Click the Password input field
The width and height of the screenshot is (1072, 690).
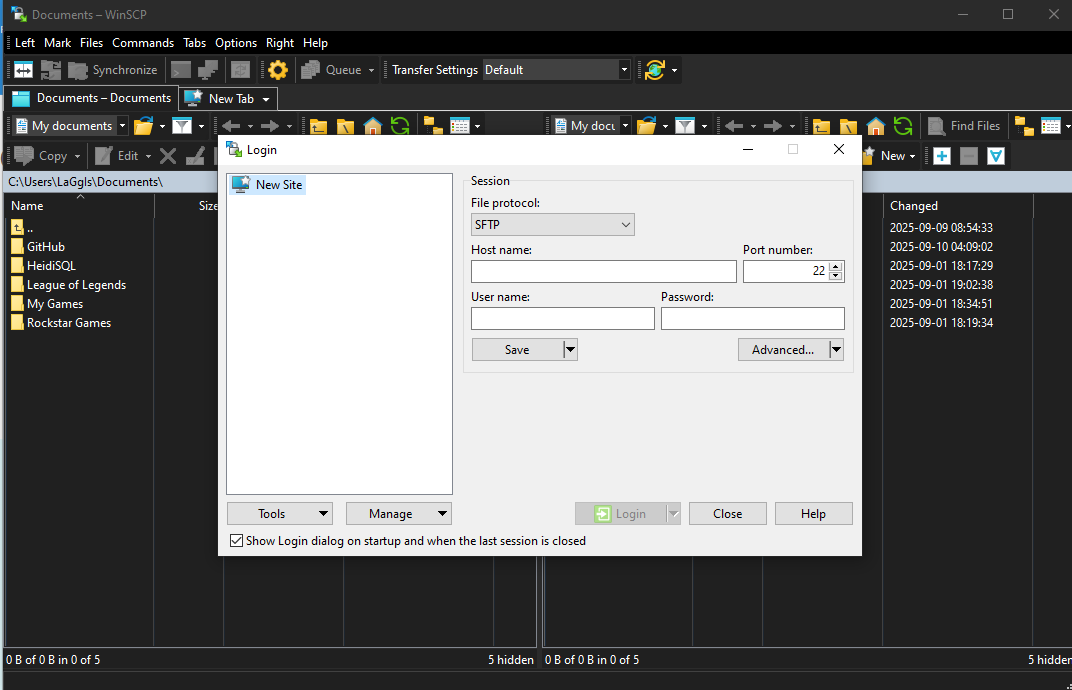coord(753,319)
